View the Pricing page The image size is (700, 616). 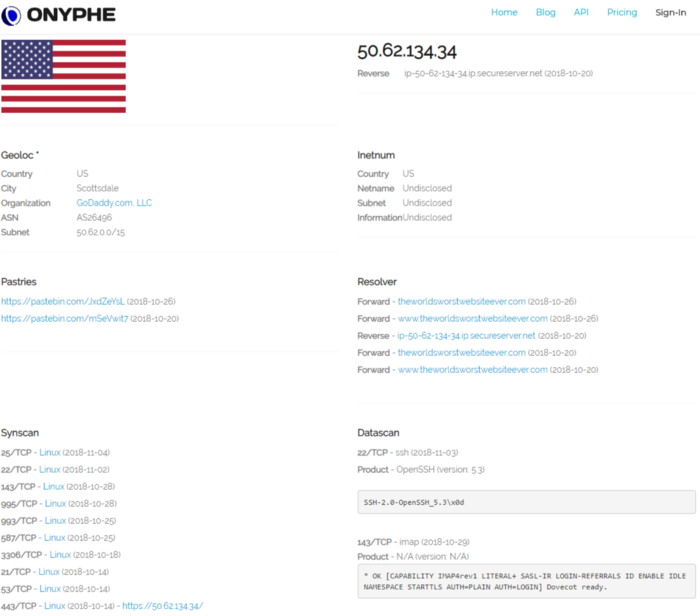coord(622,12)
